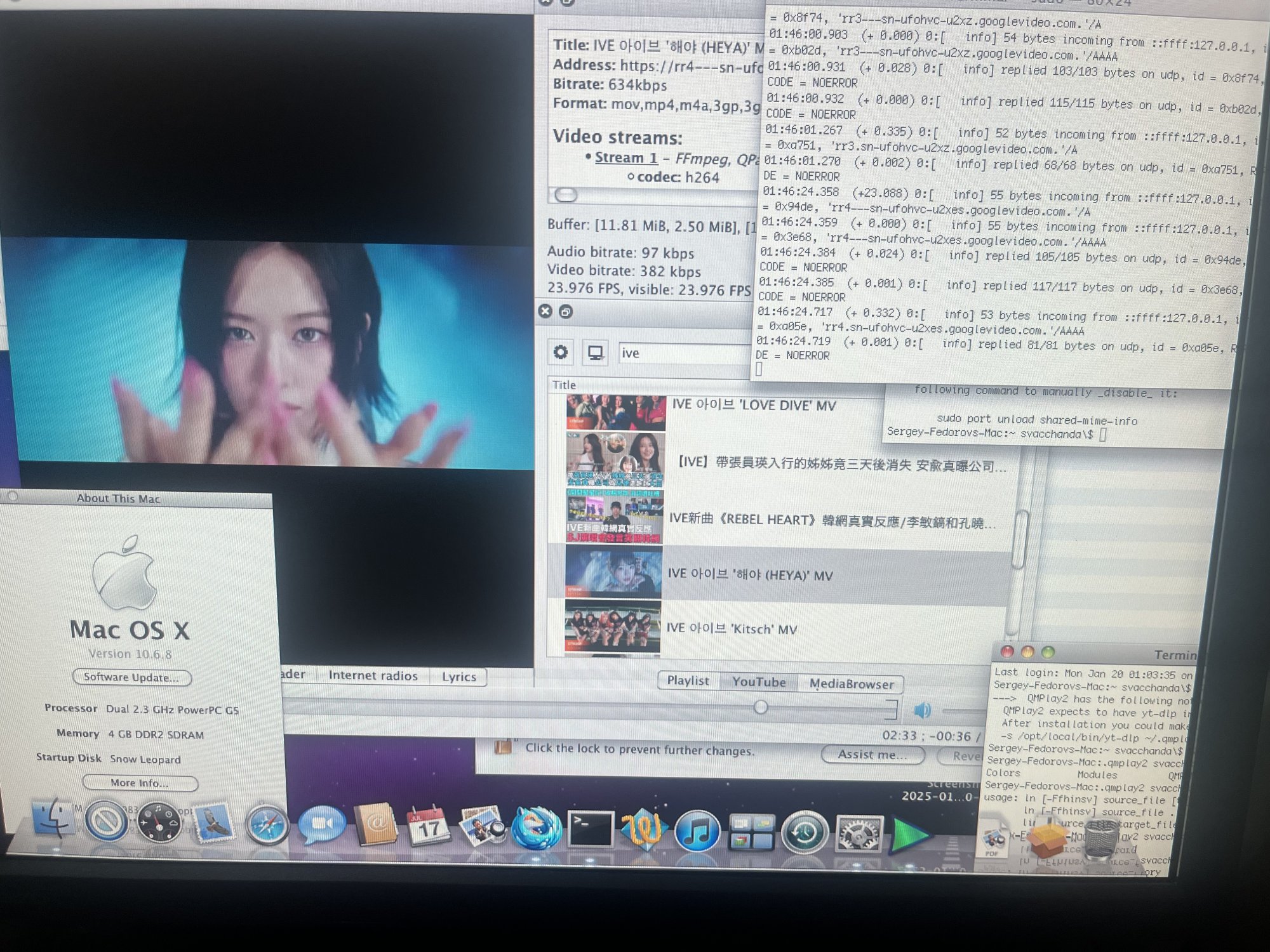Mute audio with the speaker icon
The height and width of the screenshot is (952, 1270).
click(923, 710)
